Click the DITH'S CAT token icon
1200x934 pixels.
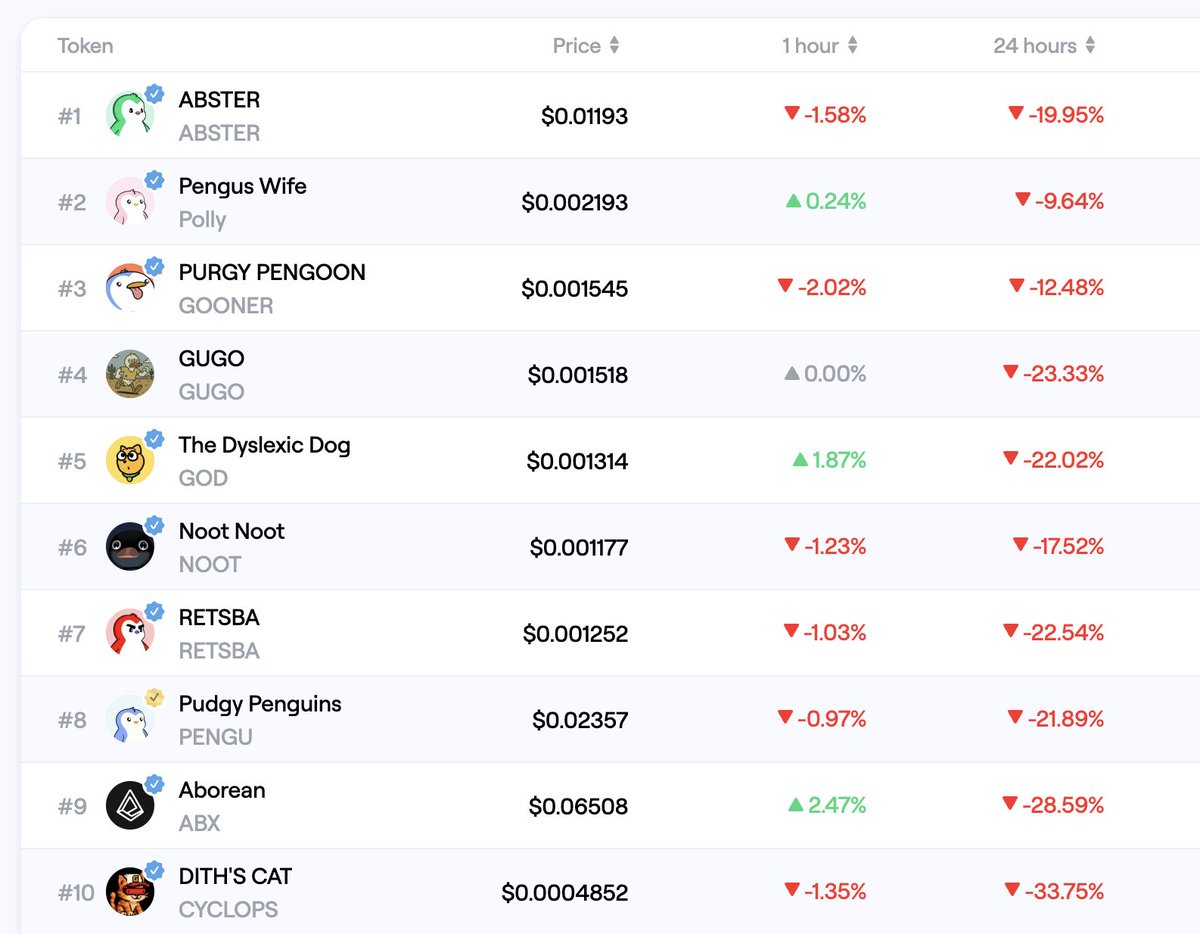coord(130,891)
